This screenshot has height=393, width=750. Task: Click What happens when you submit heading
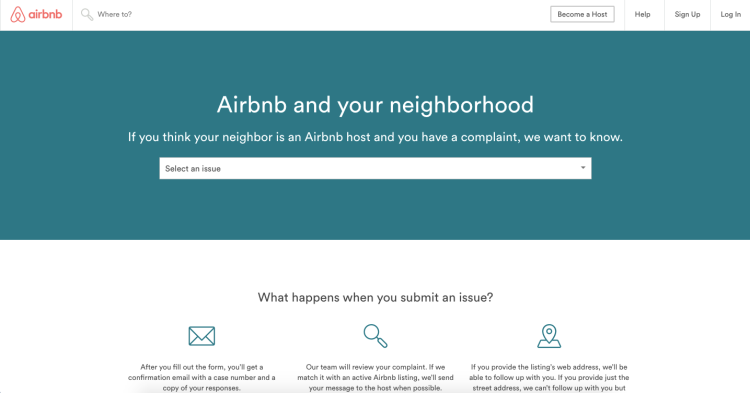click(x=375, y=297)
